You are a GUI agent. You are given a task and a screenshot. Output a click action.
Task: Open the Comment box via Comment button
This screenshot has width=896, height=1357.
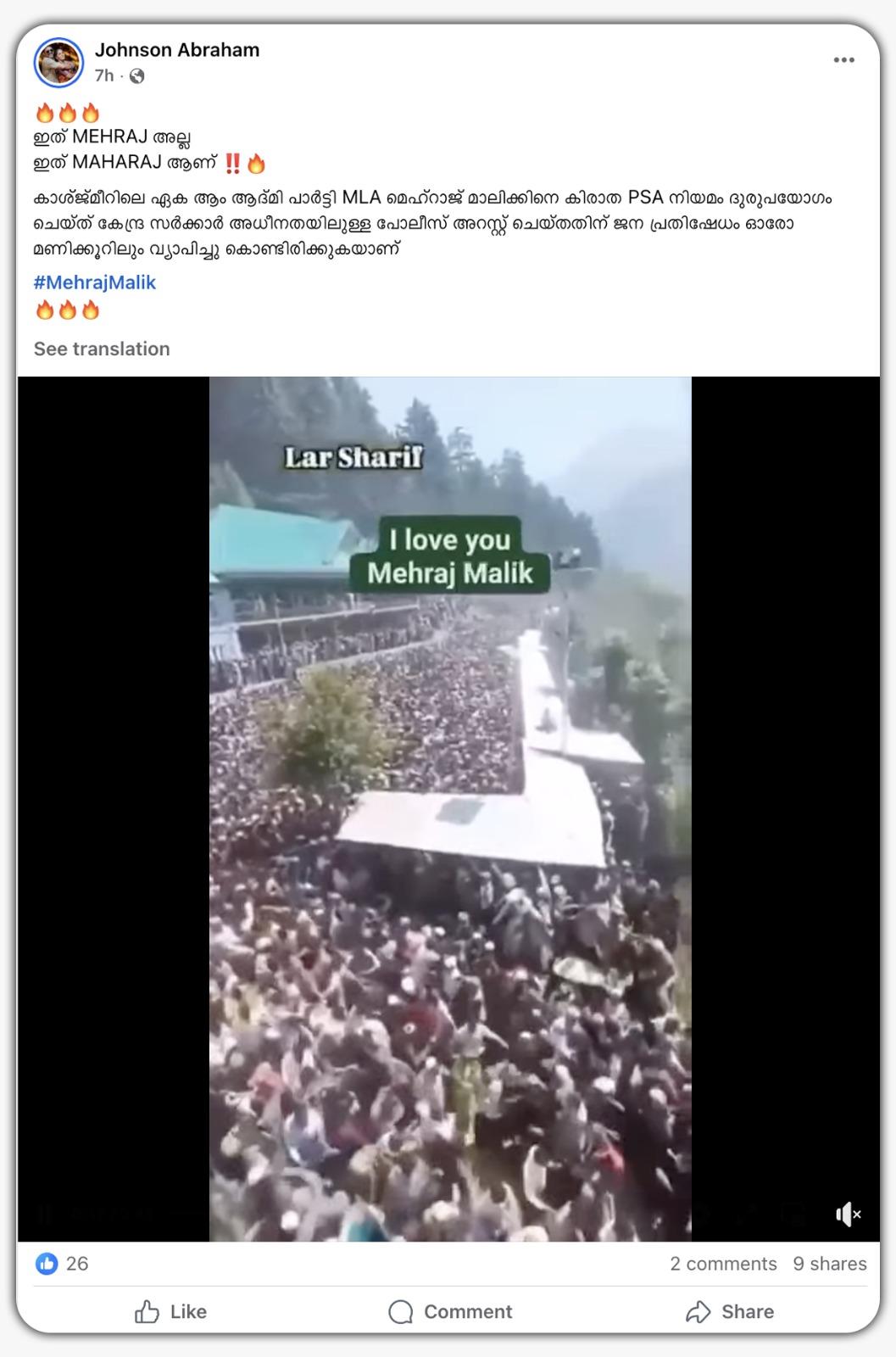click(450, 1311)
